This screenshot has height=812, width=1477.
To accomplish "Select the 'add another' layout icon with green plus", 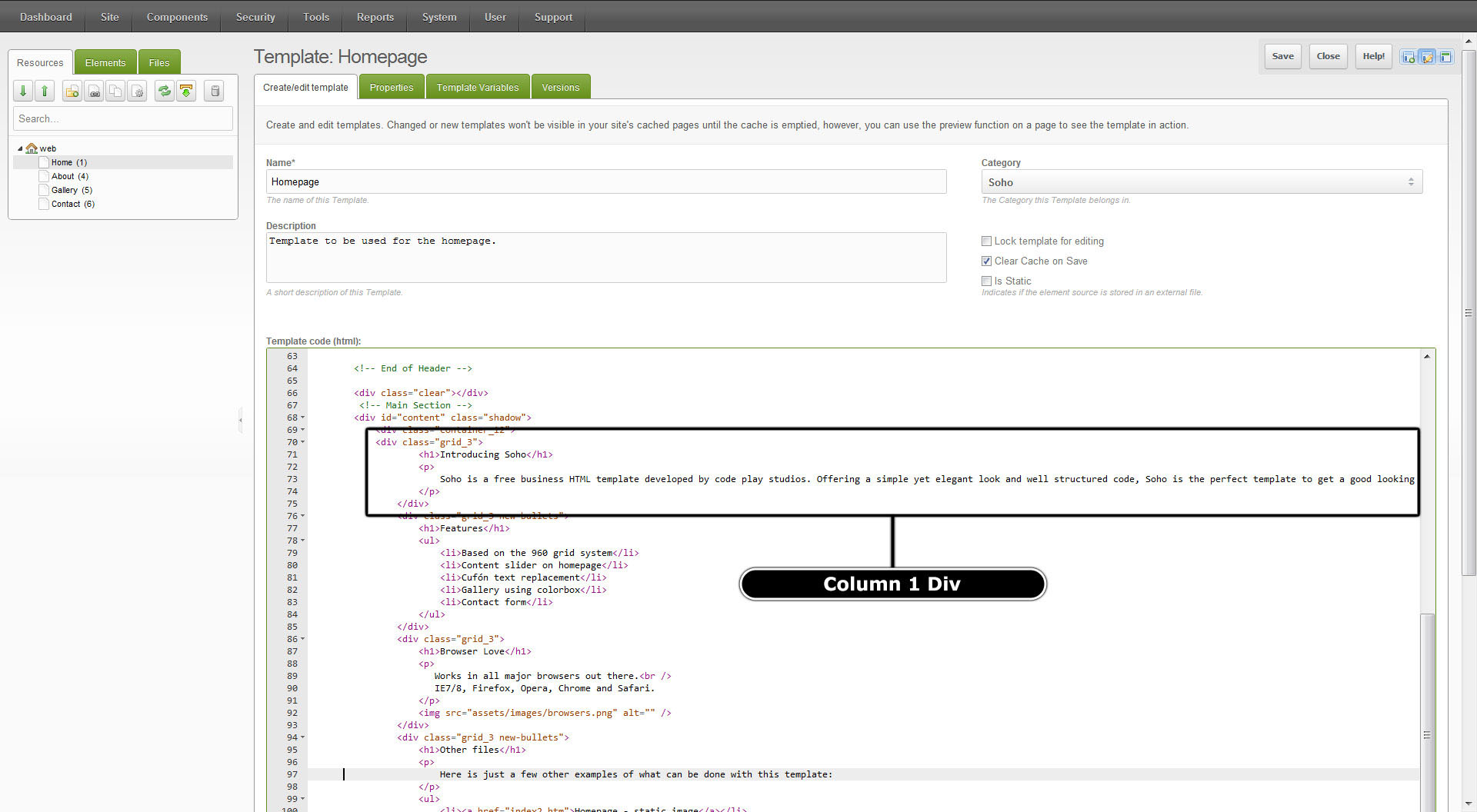I will pos(1409,57).
